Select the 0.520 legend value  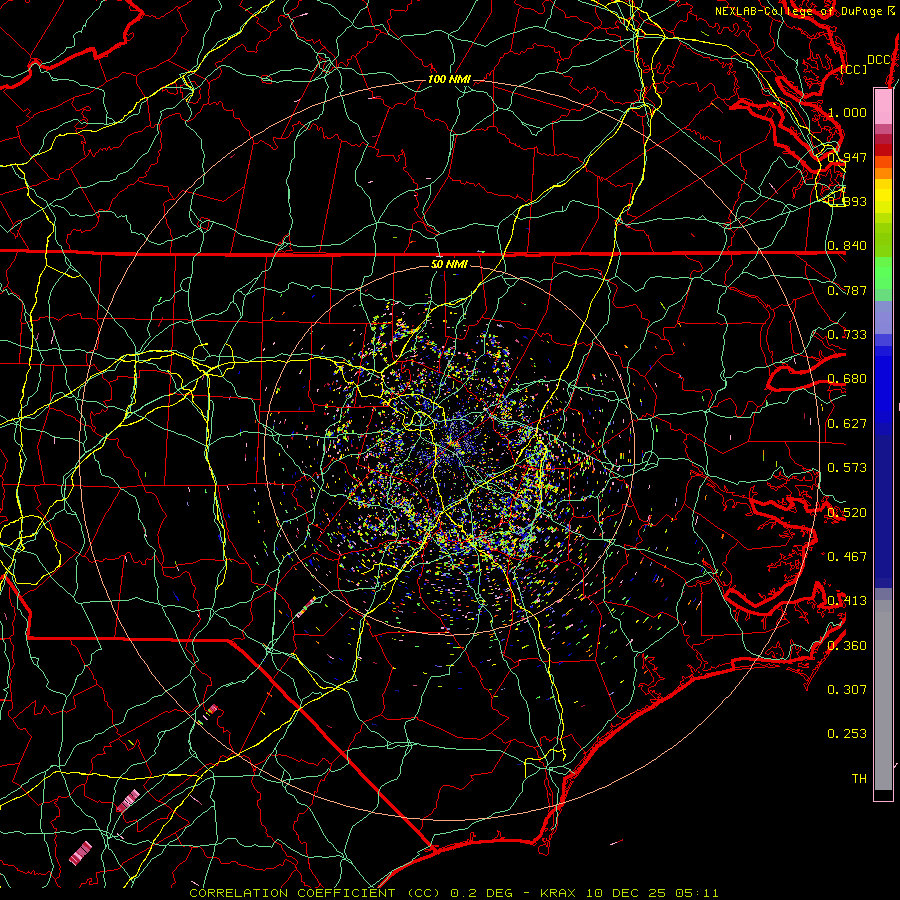click(847, 512)
